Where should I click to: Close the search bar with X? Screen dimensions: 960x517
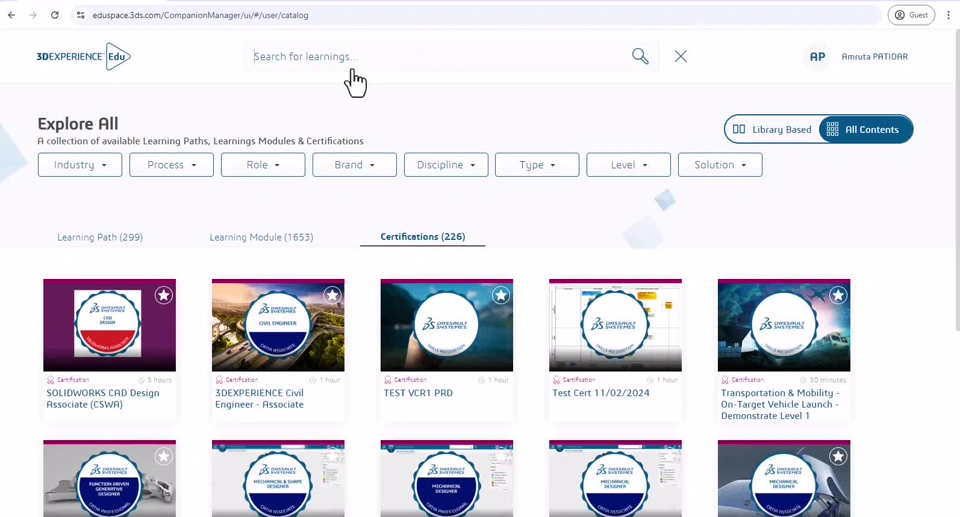(680, 56)
